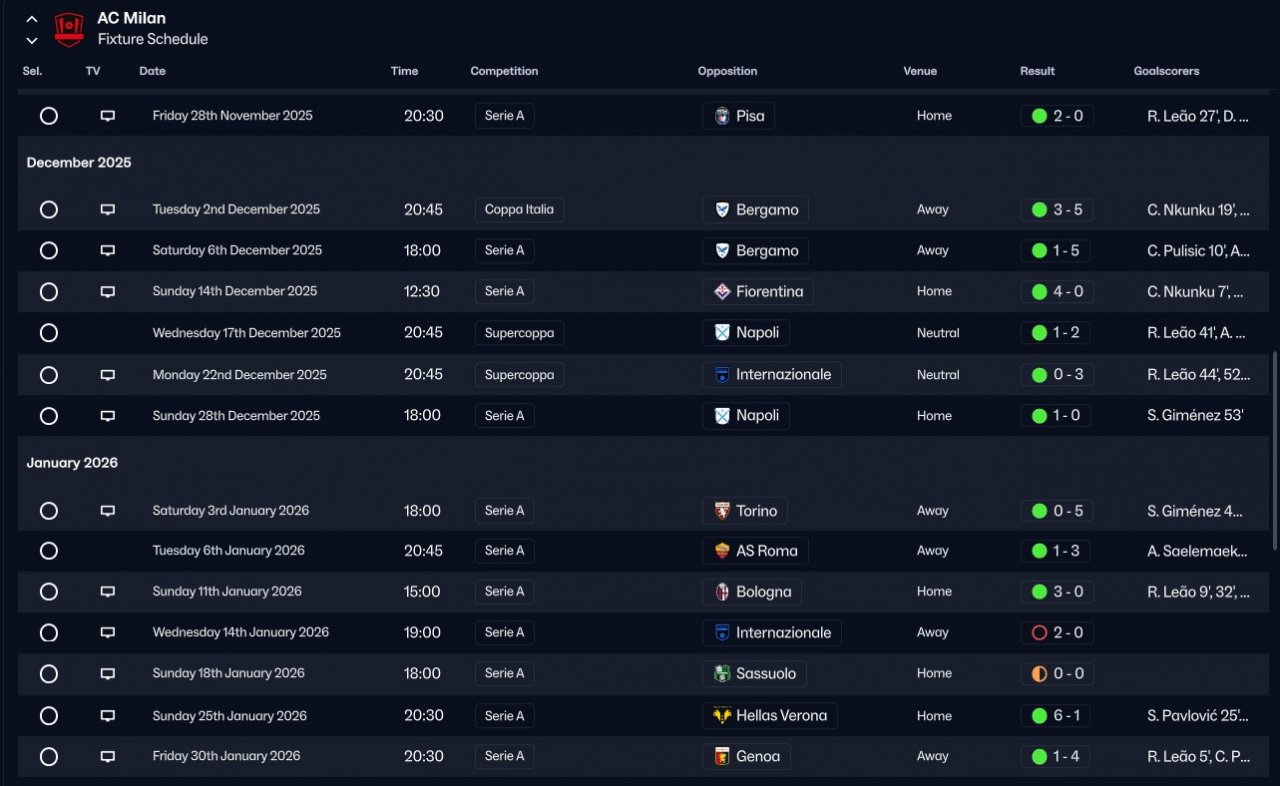
Task: Select the AS Roma fixture radio circle
Action: pos(49,551)
